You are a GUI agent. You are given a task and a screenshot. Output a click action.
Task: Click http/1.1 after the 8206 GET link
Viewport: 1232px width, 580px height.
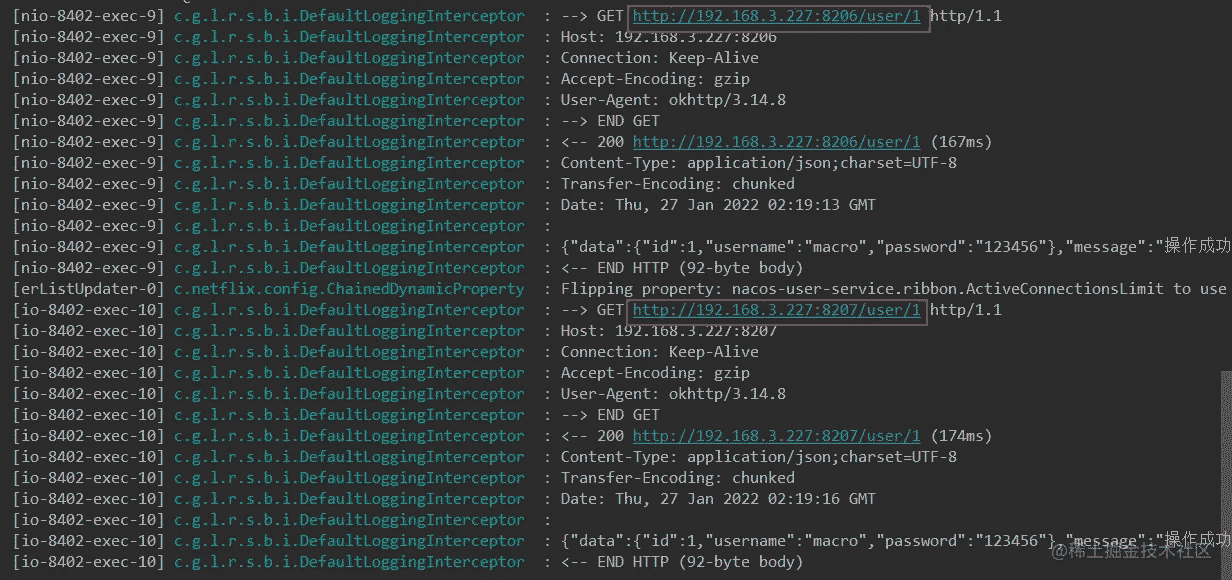pos(965,16)
